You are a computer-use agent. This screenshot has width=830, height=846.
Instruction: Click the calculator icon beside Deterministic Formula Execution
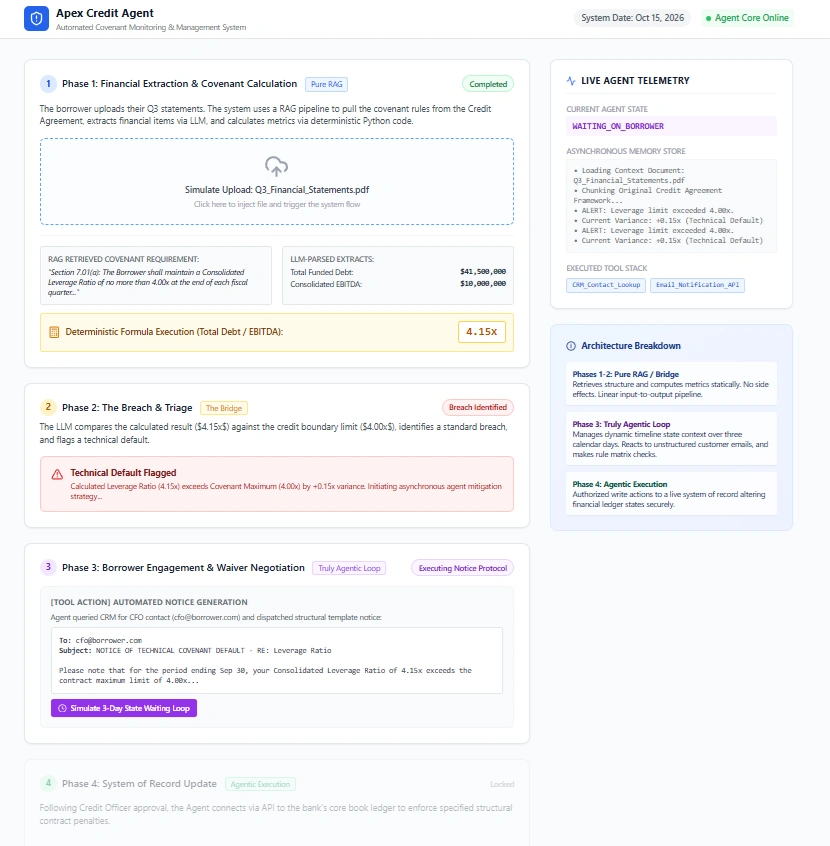click(54, 332)
